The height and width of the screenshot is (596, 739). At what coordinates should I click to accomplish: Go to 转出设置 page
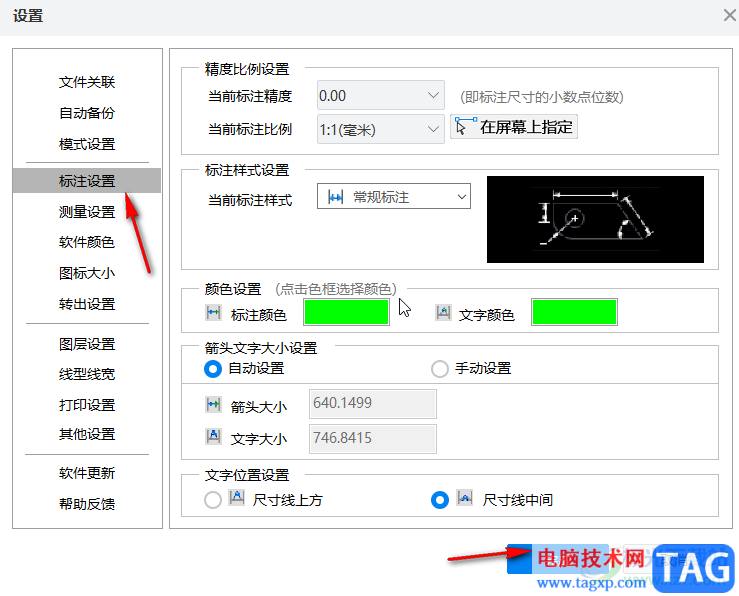tap(87, 304)
